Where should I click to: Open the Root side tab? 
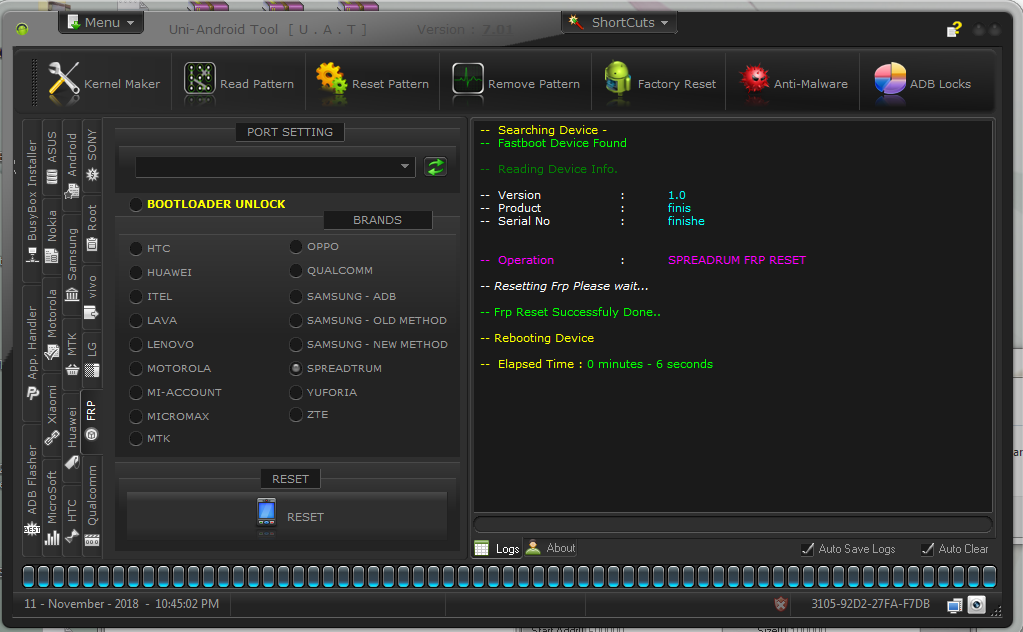tap(92, 228)
